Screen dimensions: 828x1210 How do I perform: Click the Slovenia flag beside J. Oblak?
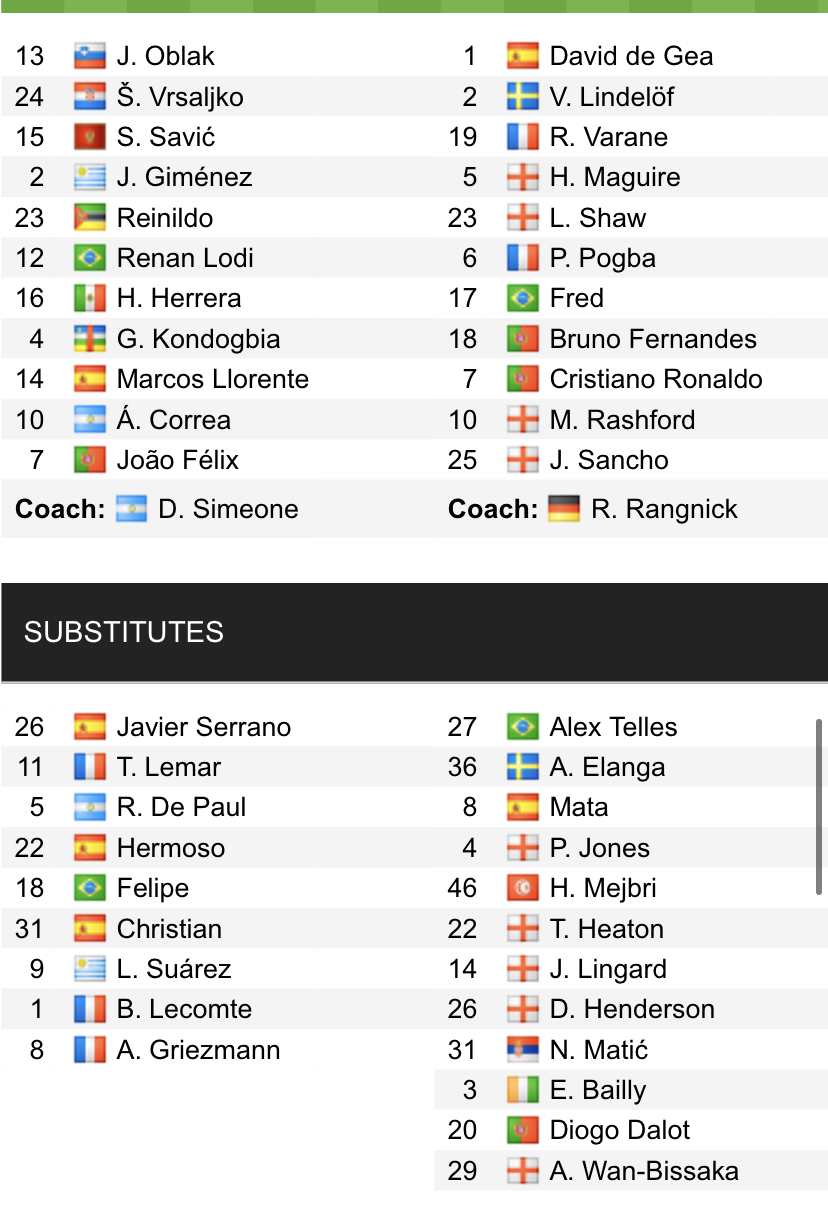[x=89, y=56]
